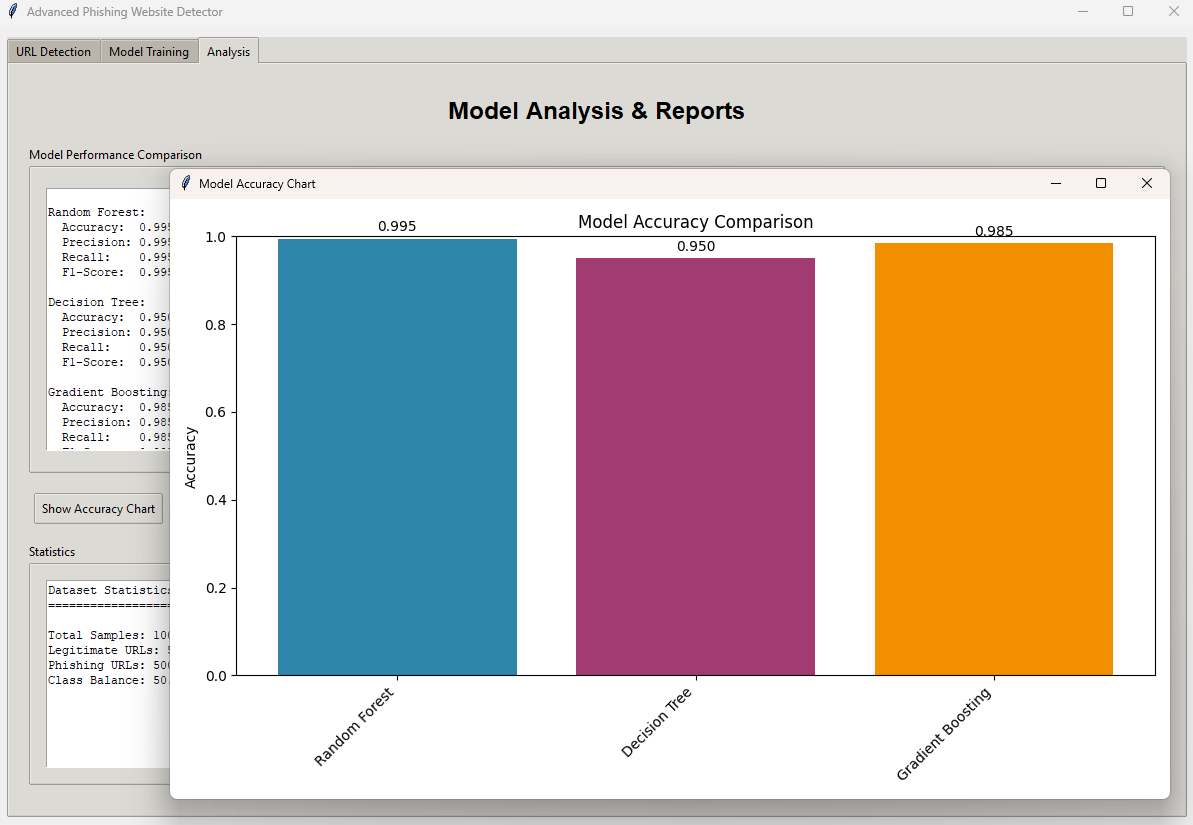Minimize the Model Accuracy Chart window
The height and width of the screenshot is (825, 1193).
tap(1055, 183)
